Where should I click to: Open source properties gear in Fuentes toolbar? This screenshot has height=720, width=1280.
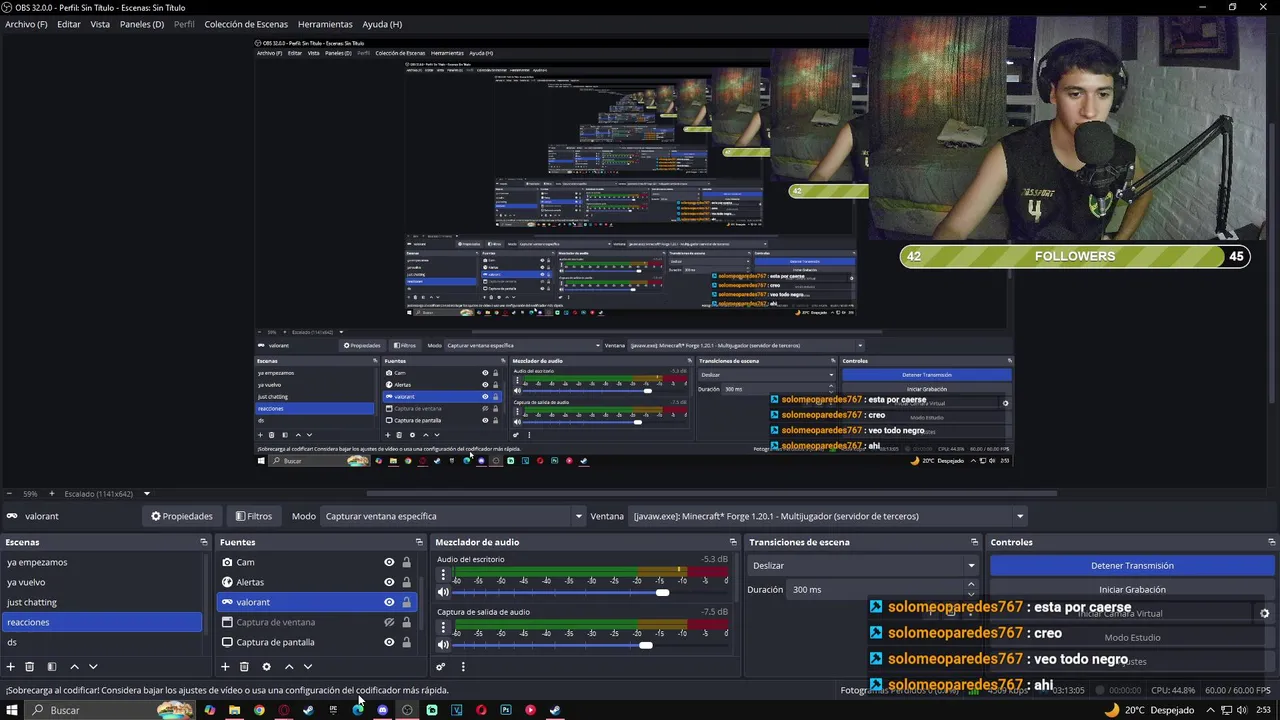coord(266,667)
